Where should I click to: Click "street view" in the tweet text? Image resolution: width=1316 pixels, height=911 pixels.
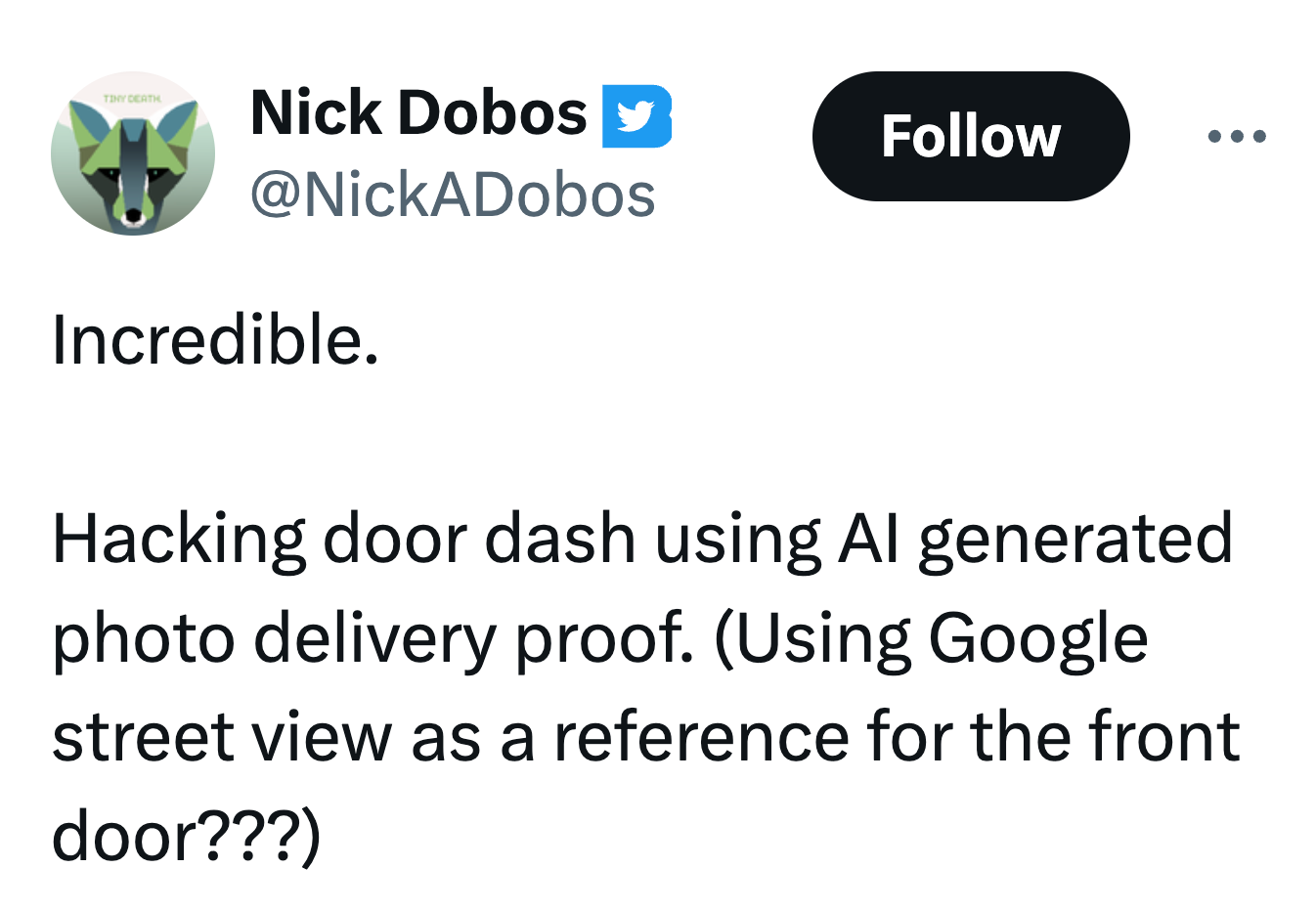(221, 738)
